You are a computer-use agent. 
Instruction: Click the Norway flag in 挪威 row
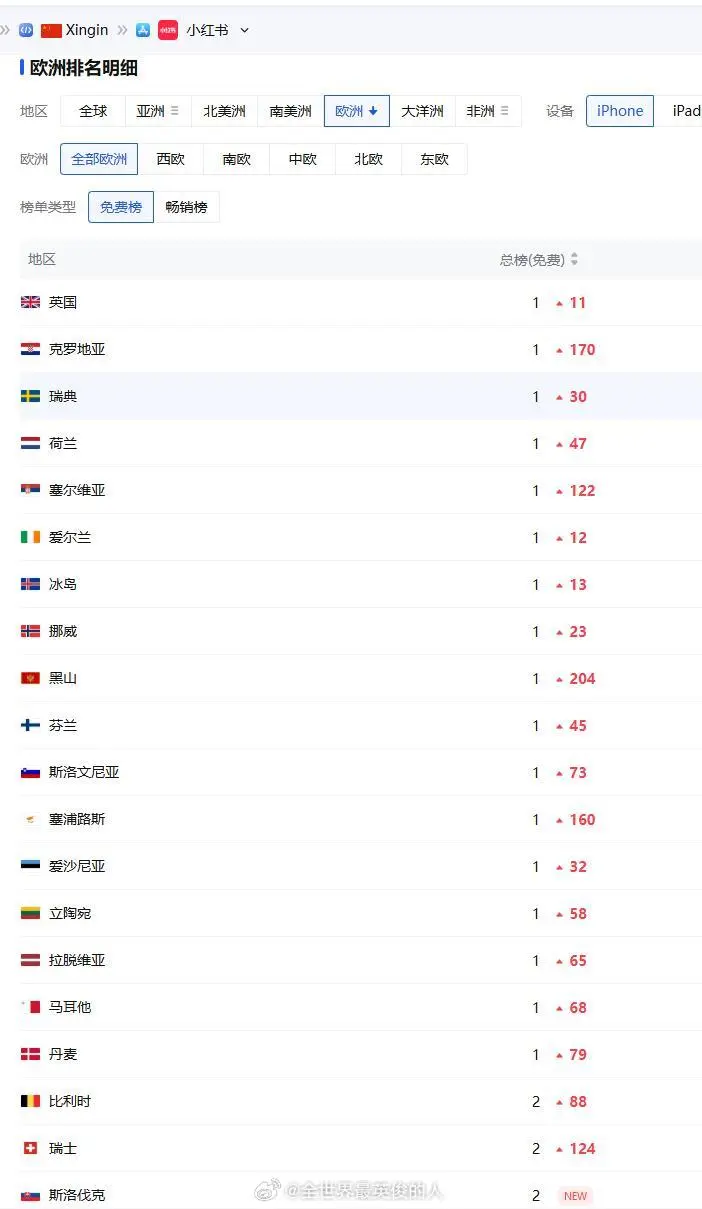pyautogui.click(x=31, y=631)
